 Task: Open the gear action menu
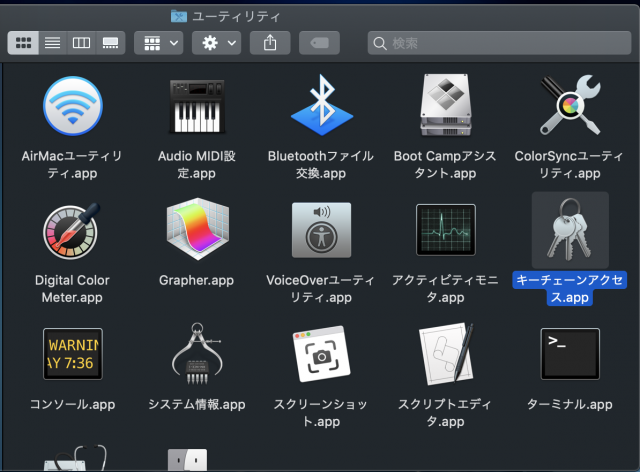click(216, 43)
